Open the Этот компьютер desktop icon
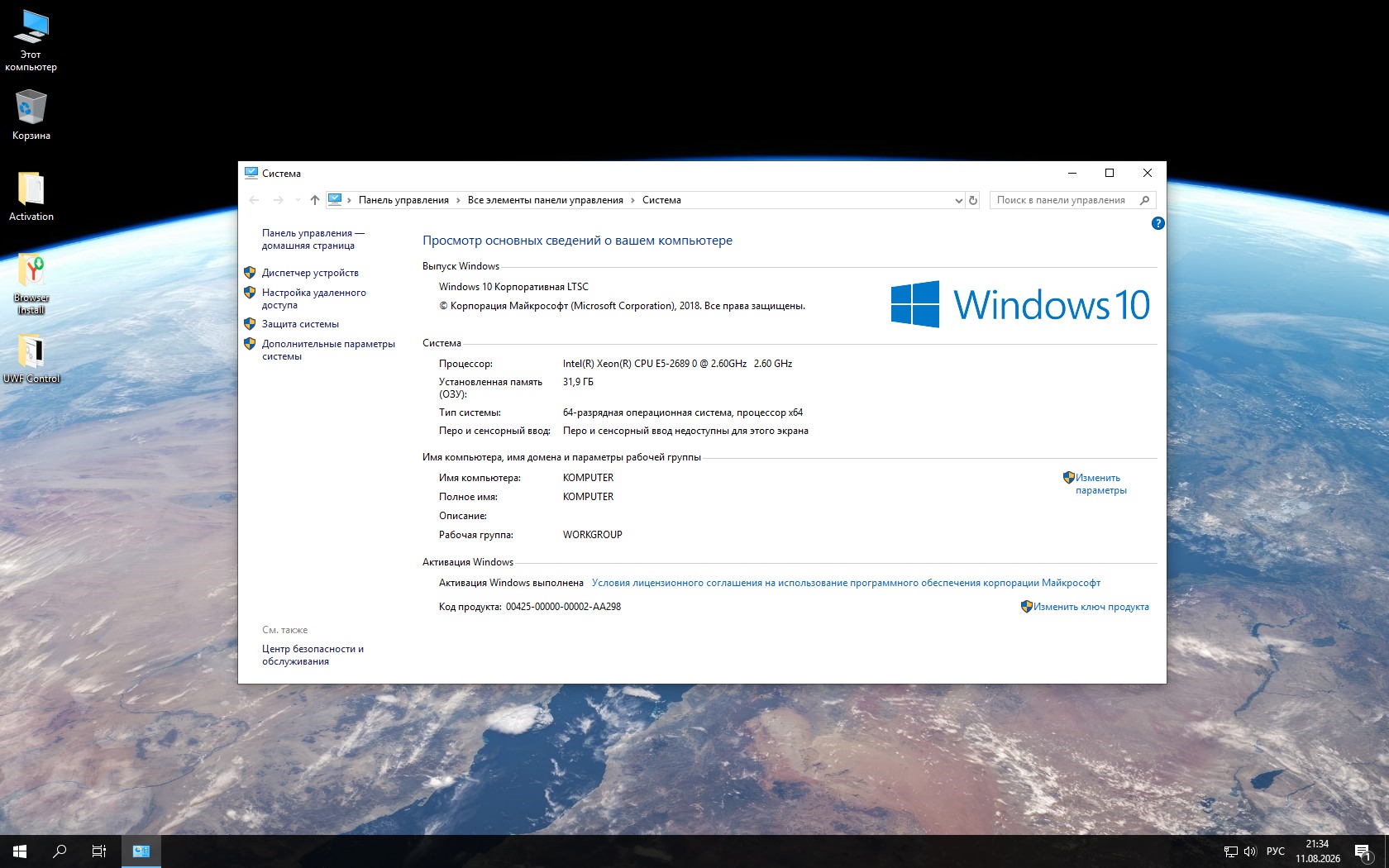1389x868 pixels. (x=31, y=41)
